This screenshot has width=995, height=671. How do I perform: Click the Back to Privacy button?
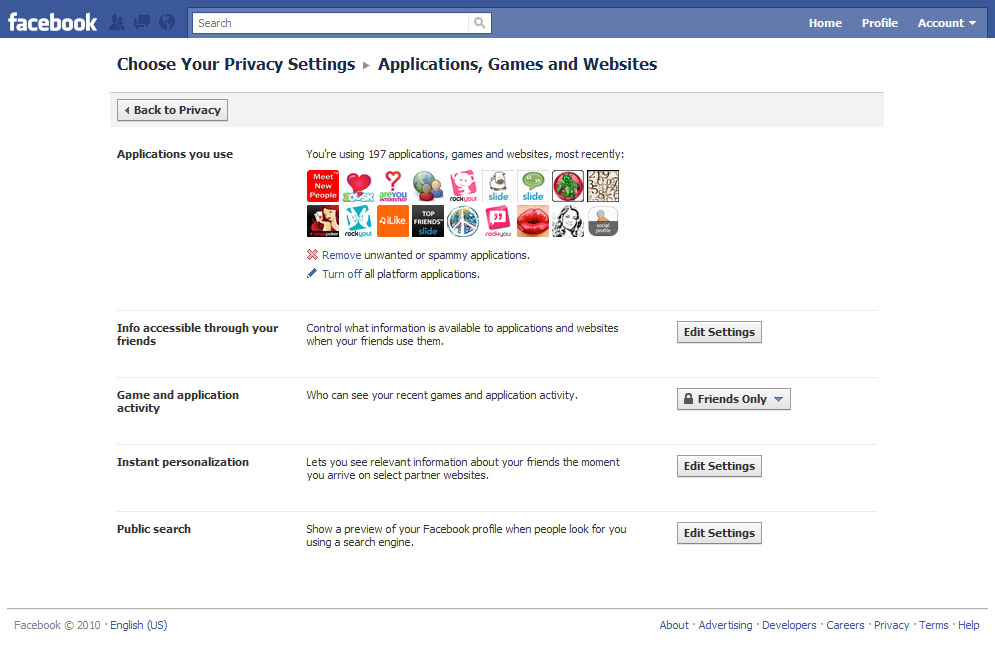coord(172,110)
